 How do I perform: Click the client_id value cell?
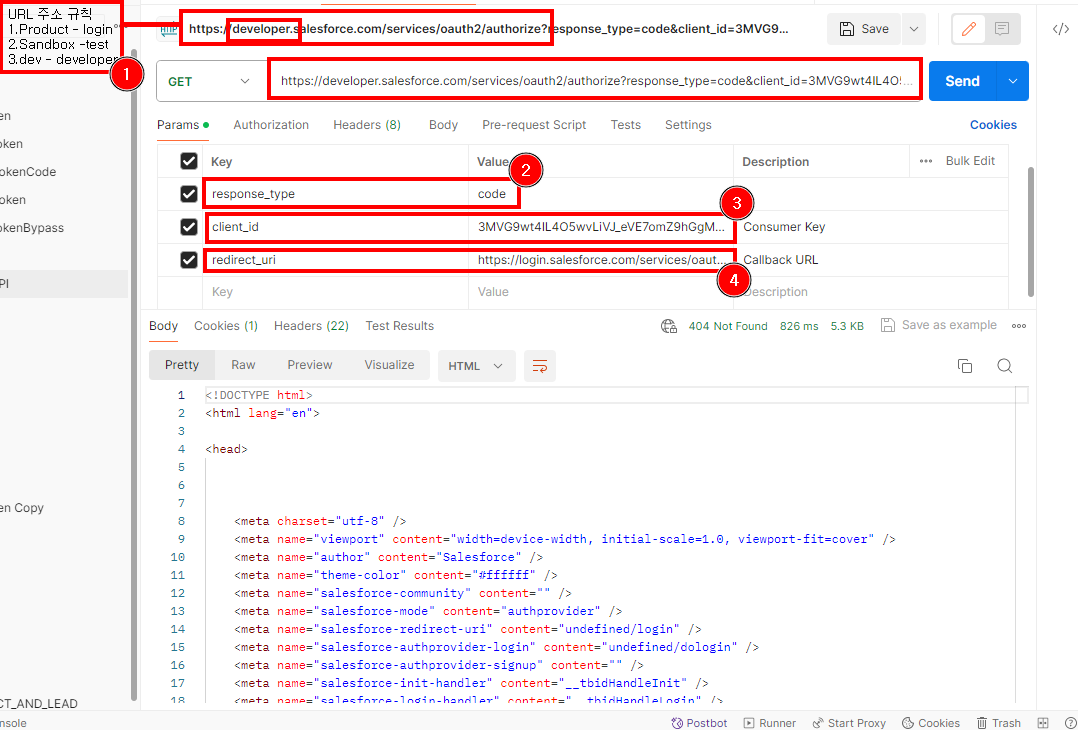point(601,227)
